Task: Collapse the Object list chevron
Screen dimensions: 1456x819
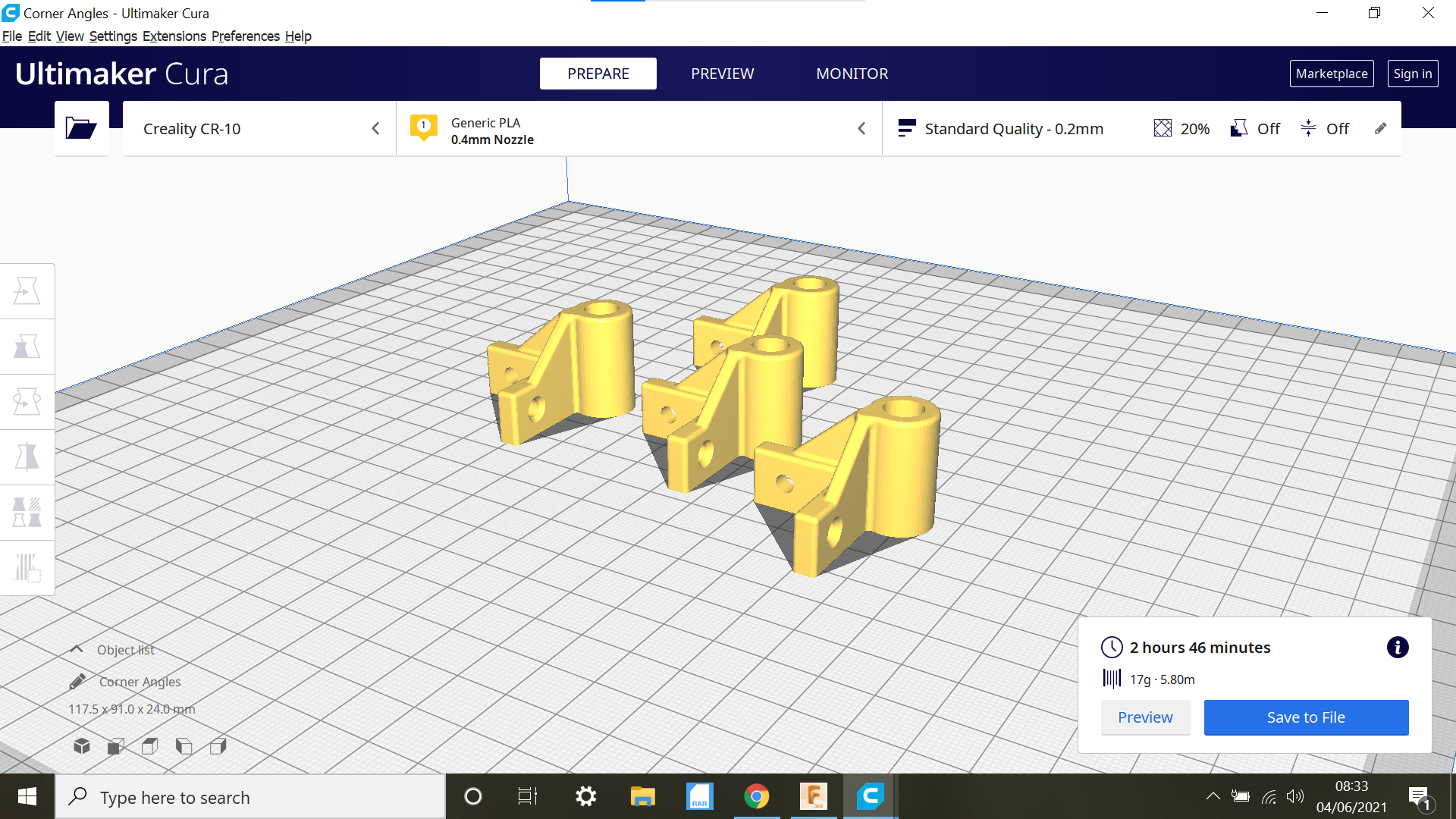Action: pos(77,649)
